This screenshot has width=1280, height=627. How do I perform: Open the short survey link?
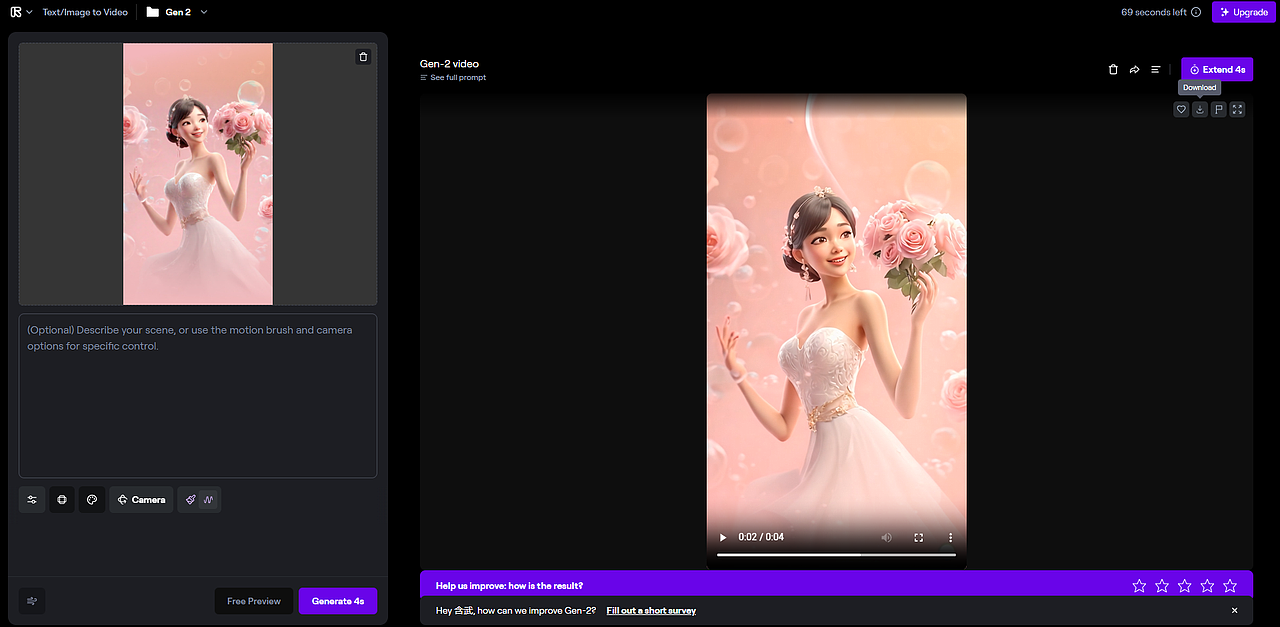[x=651, y=610]
